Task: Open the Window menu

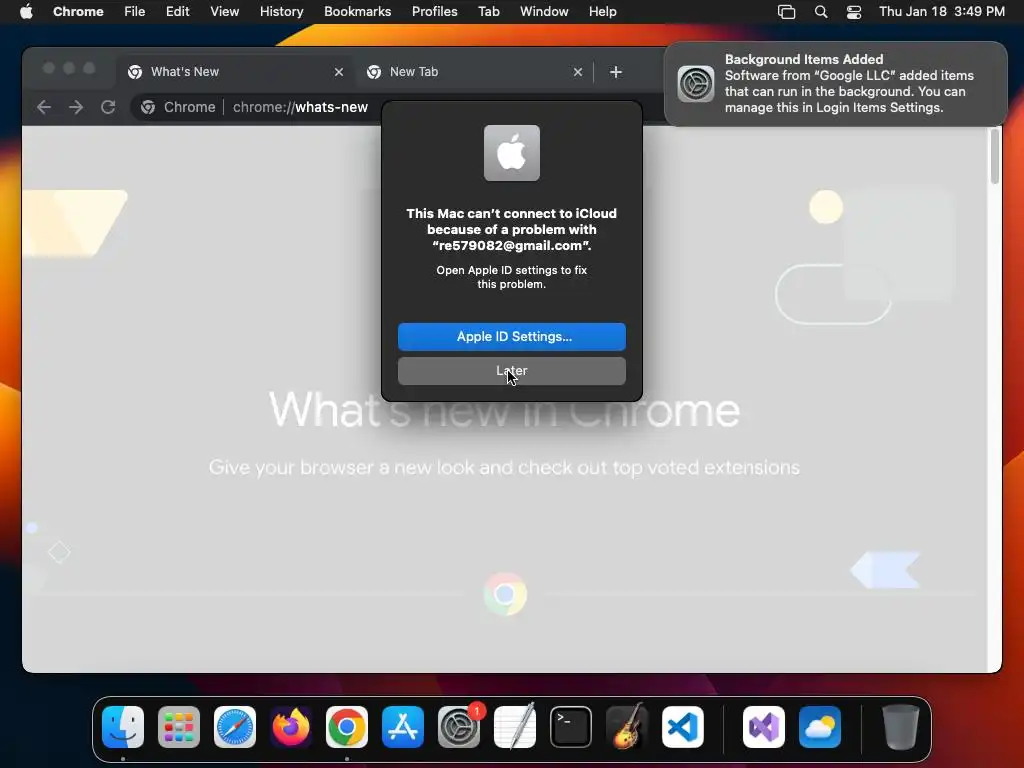Action: (x=544, y=12)
